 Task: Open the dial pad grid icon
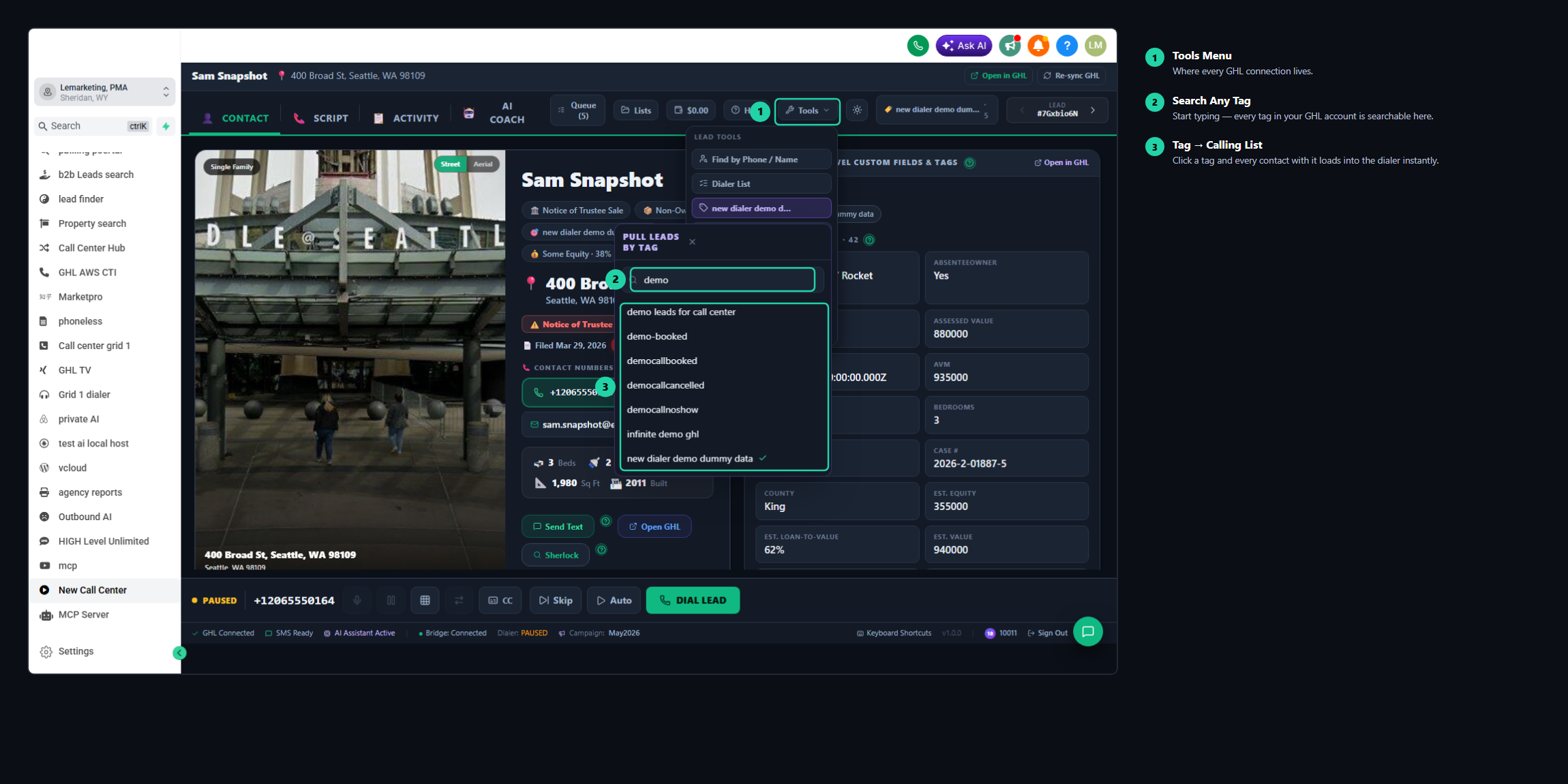point(425,601)
